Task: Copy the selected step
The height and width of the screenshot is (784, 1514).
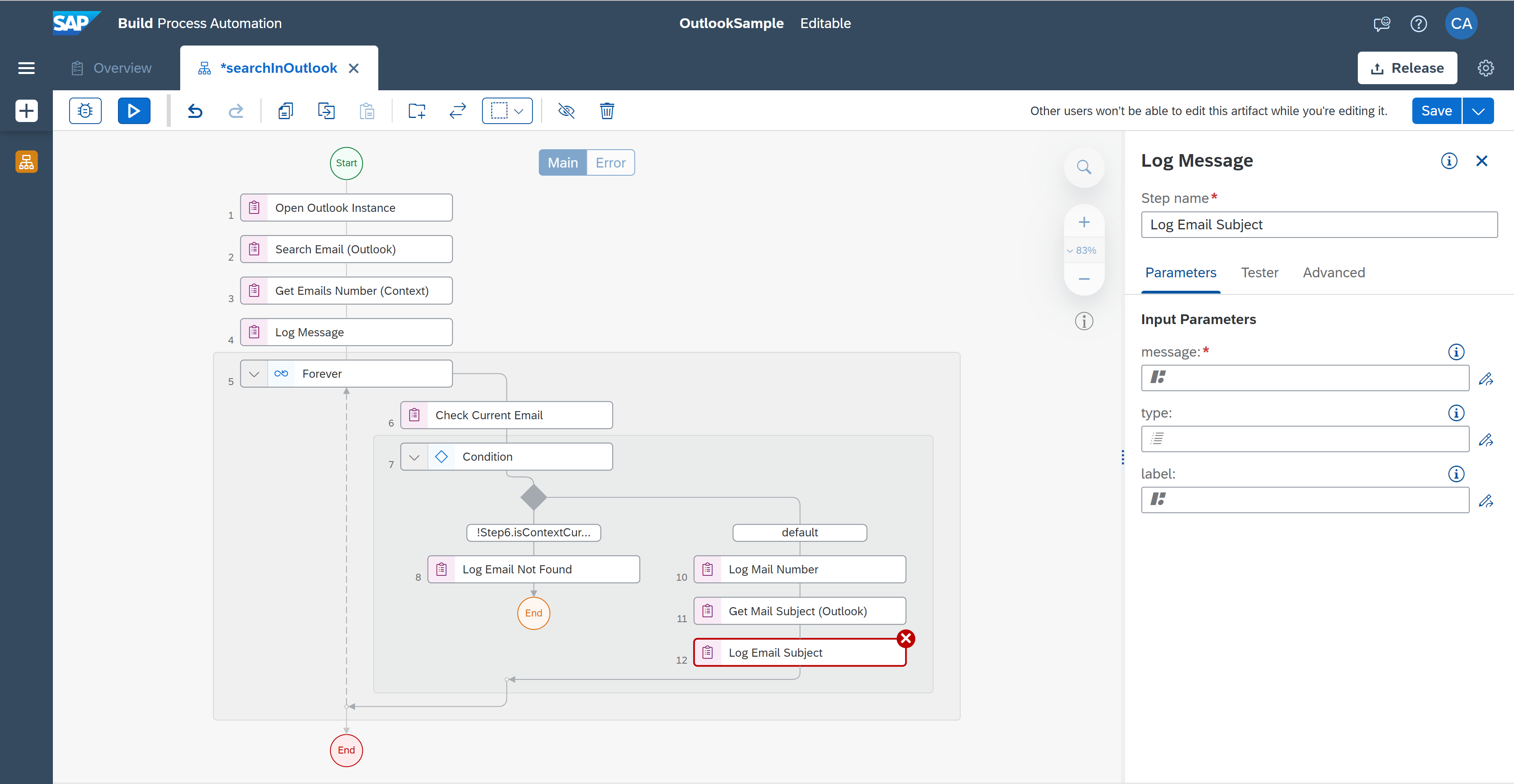Action: [x=286, y=111]
